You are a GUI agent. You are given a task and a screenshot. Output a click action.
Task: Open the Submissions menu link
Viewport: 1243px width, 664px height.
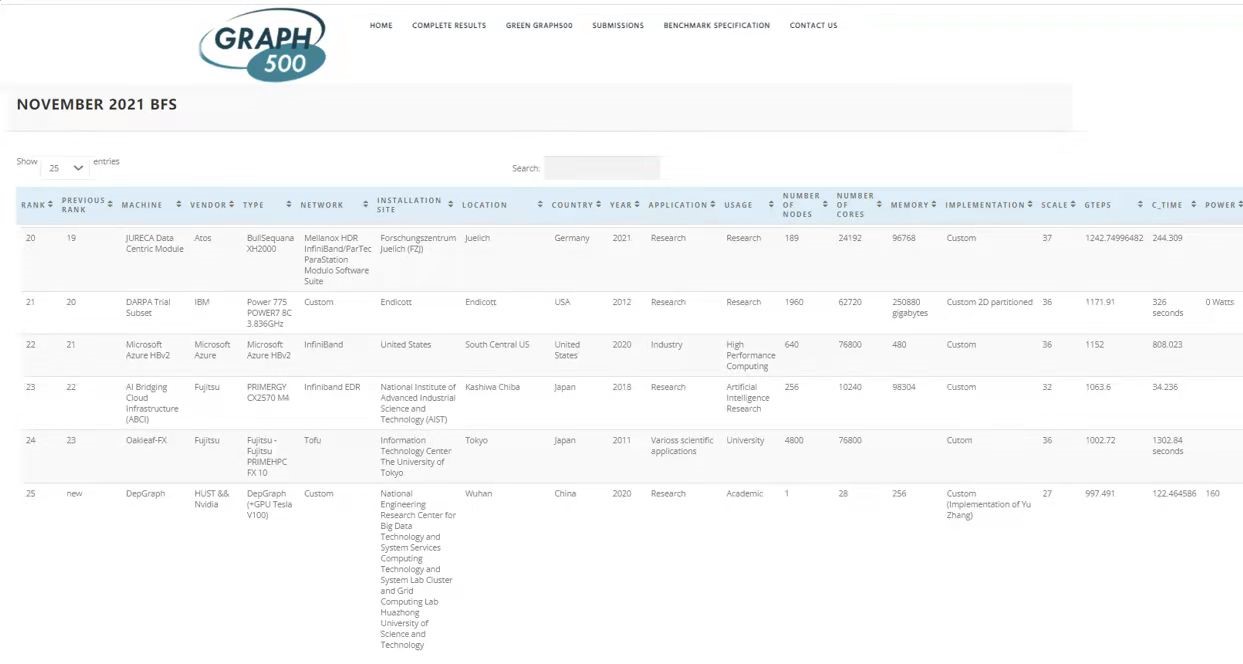point(618,26)
